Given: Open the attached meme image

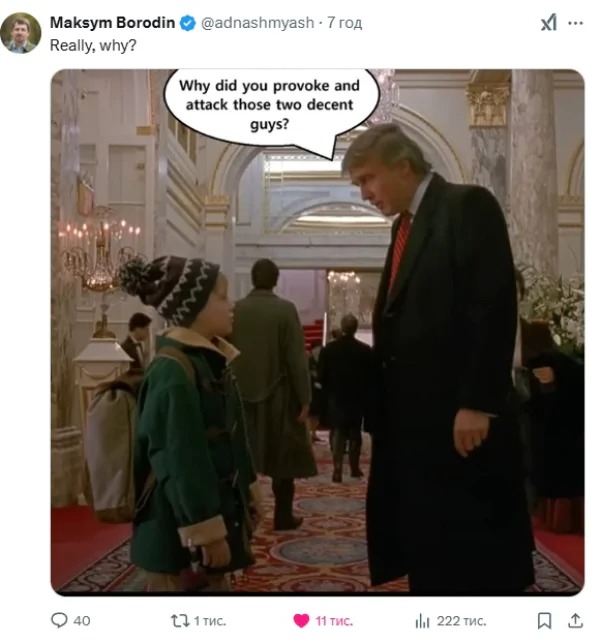Looking at the screenshot, I should (317, 333).
